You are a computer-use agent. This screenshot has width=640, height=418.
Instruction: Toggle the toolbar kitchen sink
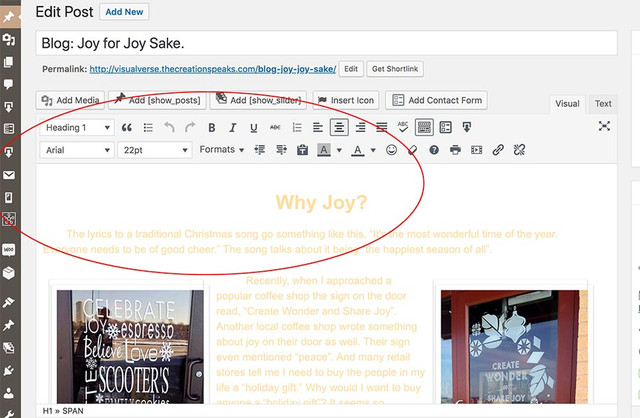pyautogui.click(x=424, y=127)
